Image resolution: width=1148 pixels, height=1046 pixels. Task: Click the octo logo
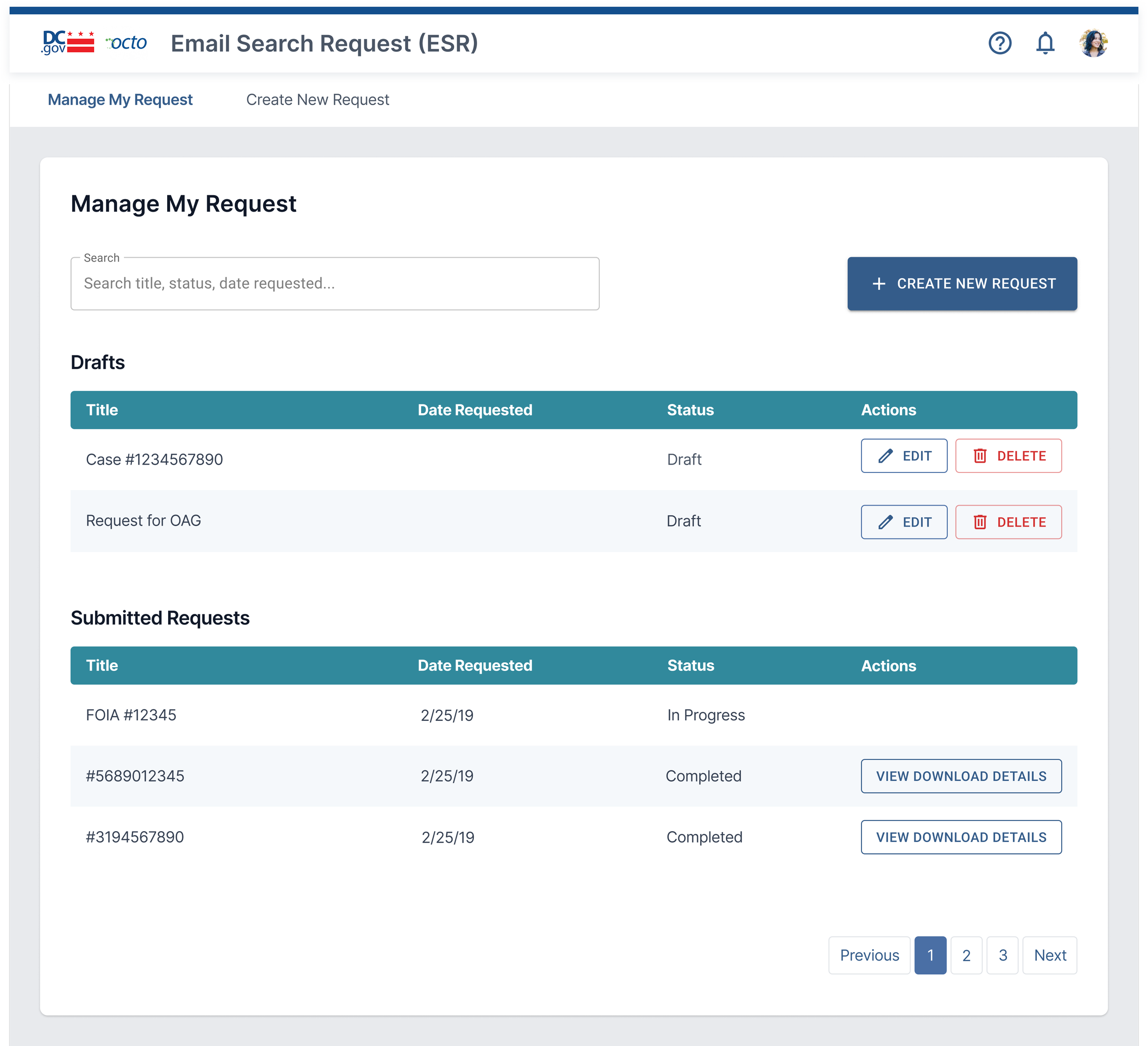[126, 43]
